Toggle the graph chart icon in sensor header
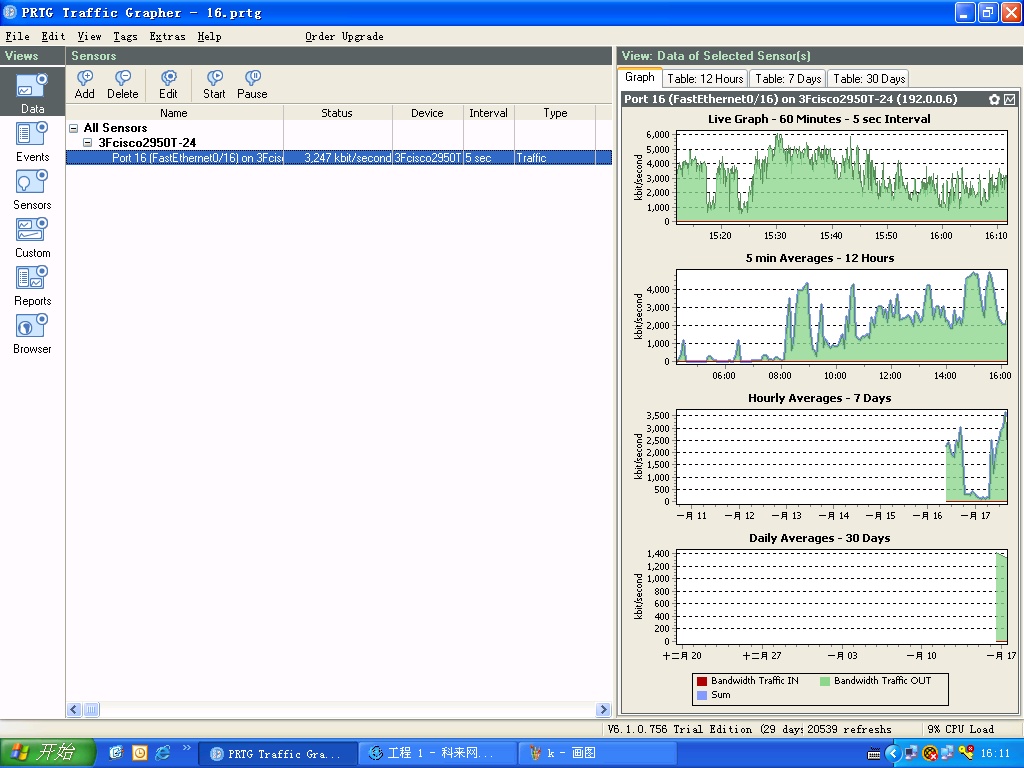This screenshot has height=768, width=1024. pos(1009,99)
